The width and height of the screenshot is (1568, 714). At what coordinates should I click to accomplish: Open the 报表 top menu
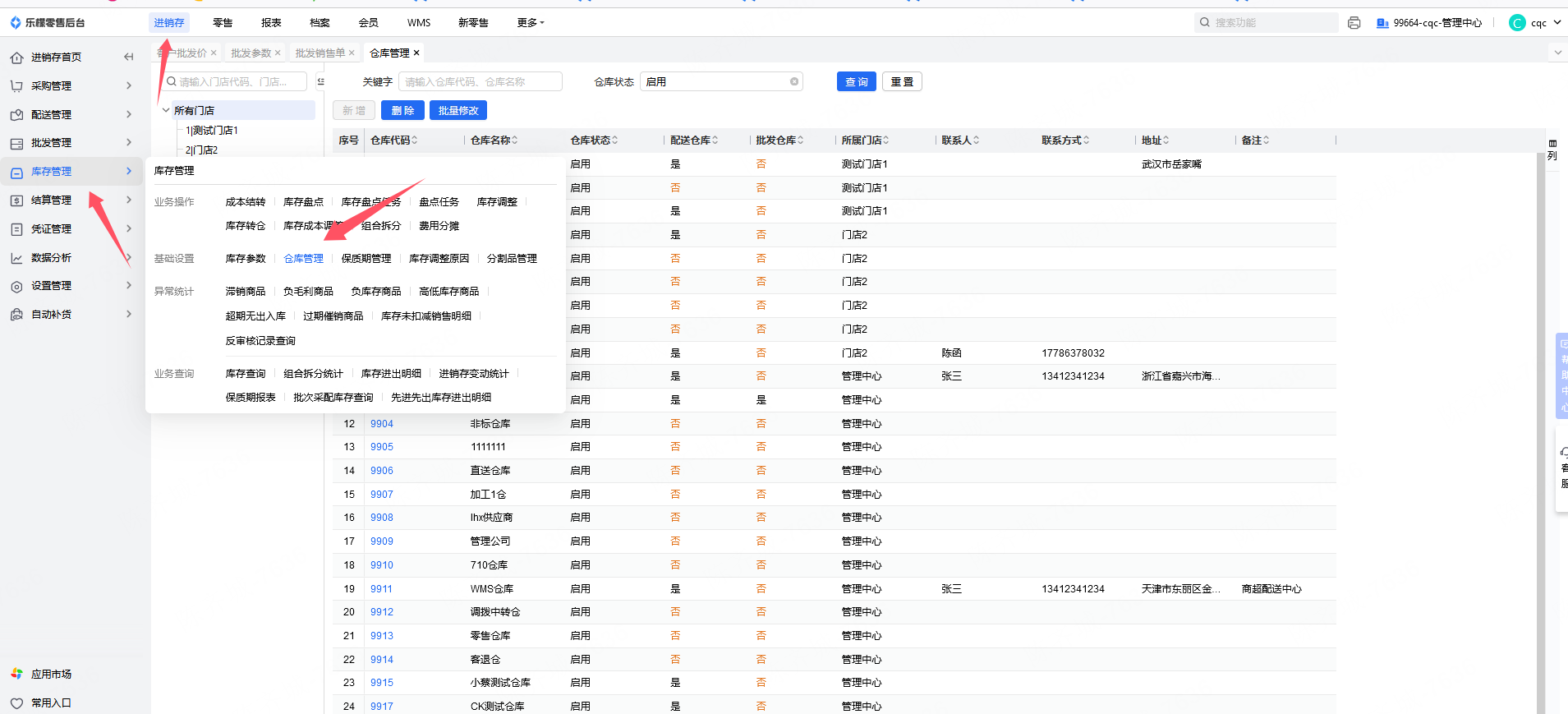point(271,23)
